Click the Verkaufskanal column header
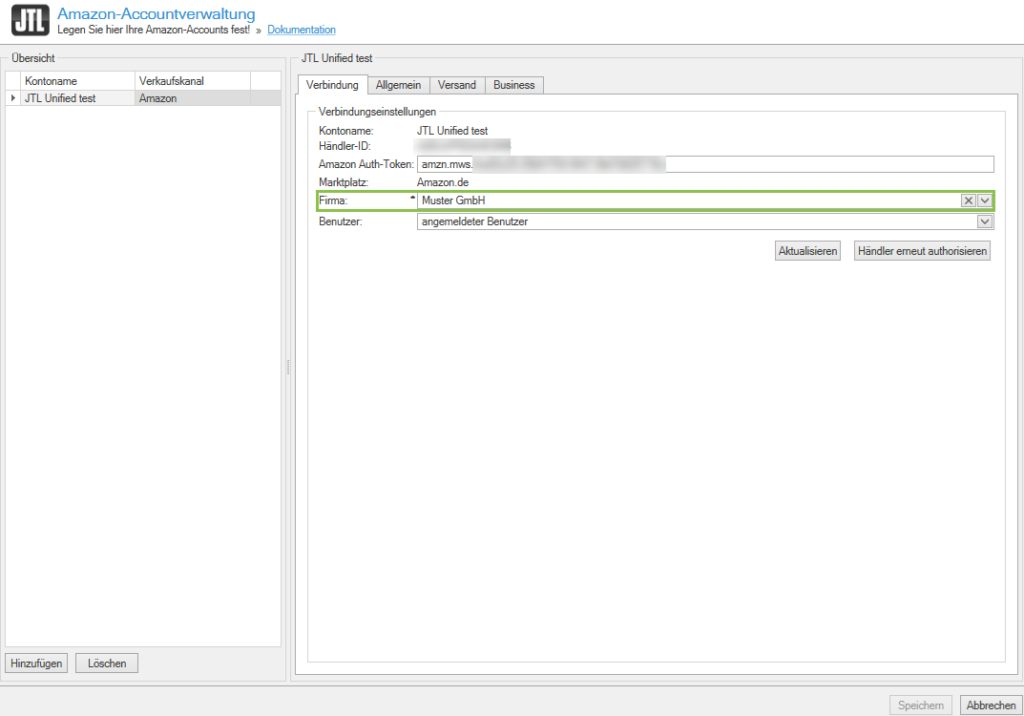This screenshot has height=716, width=1024. point(192,81)
